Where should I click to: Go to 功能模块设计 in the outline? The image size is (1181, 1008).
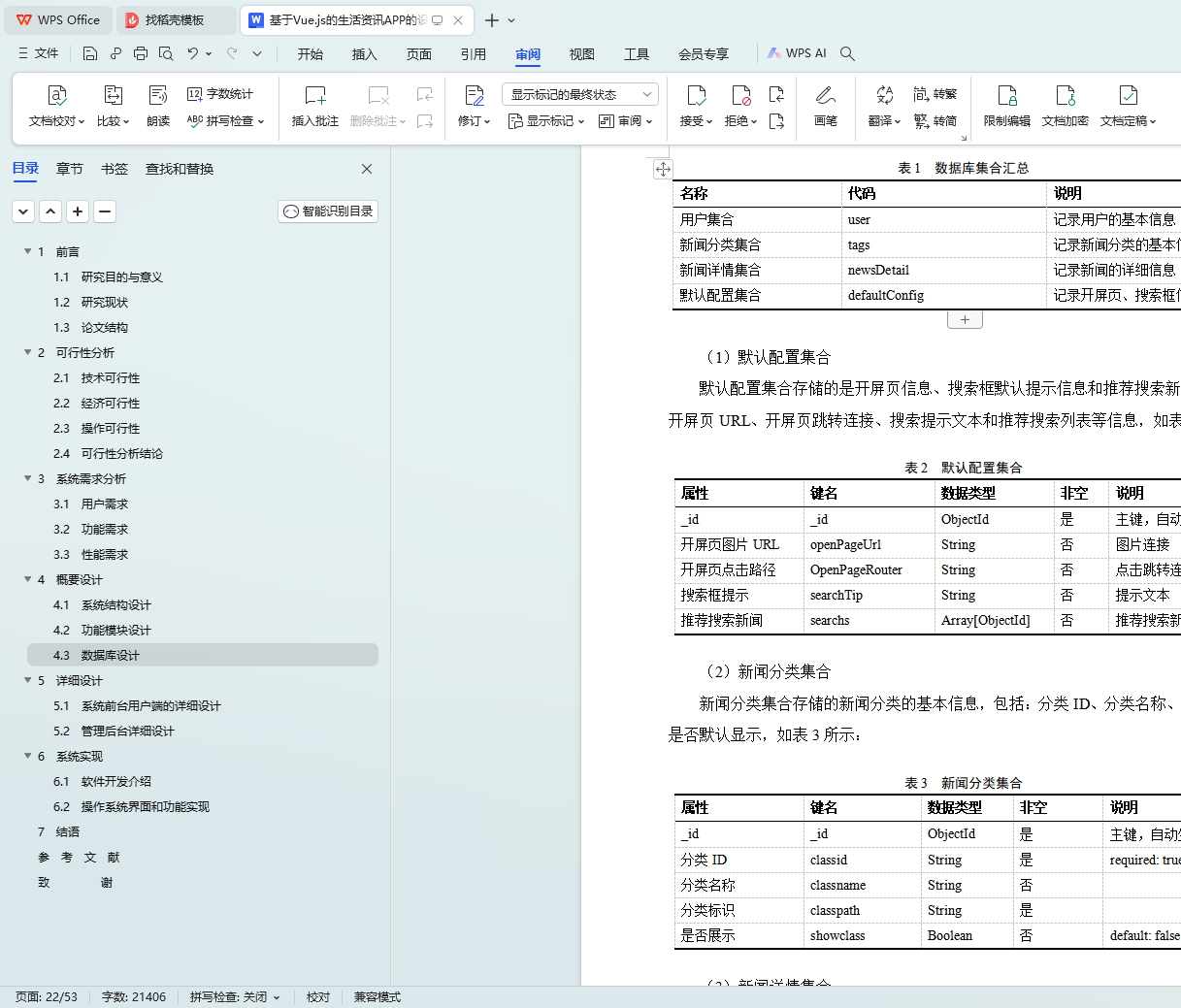pos(116,630)
